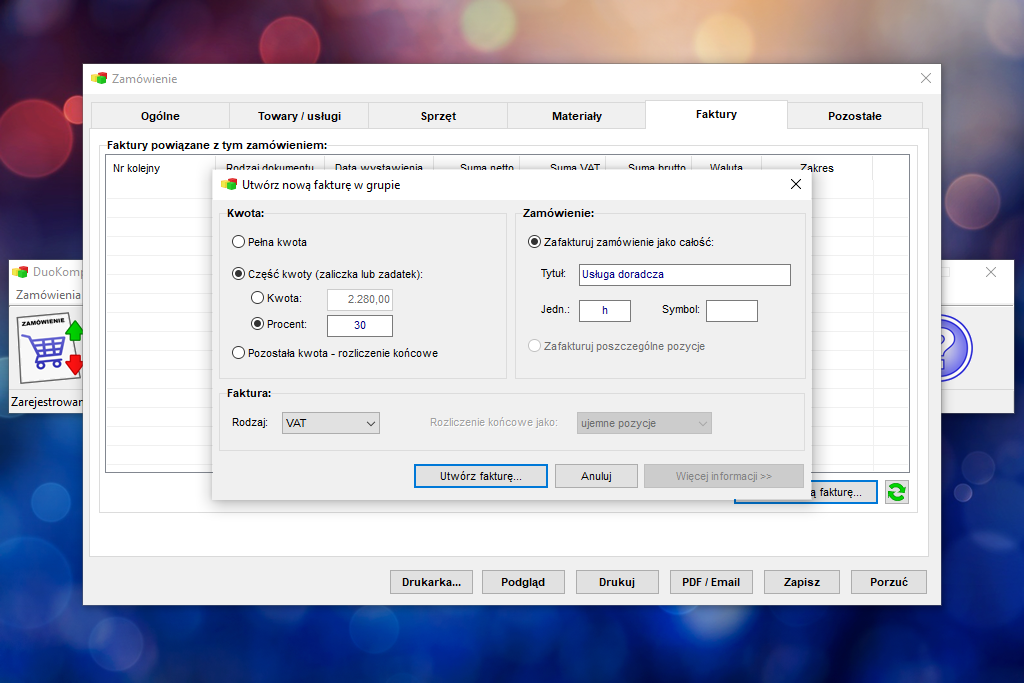
Task: Close the DuoKomp background window
Action: (991, 272)
